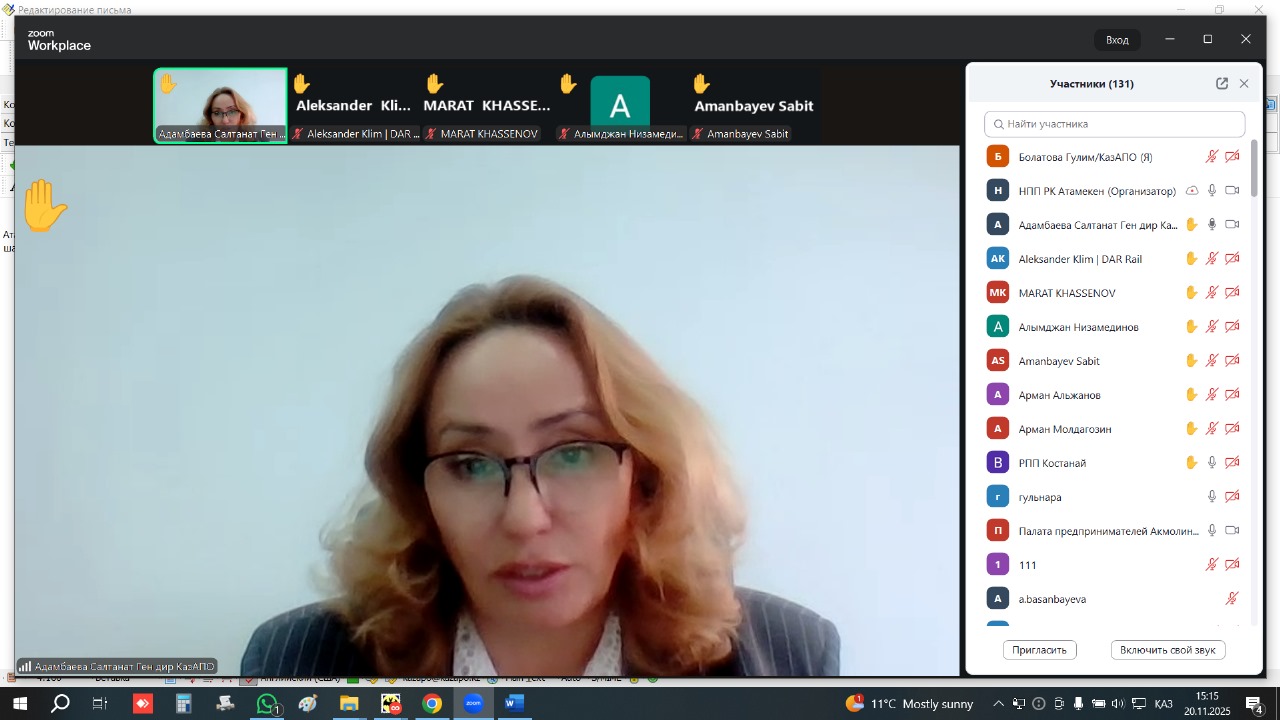Click raised hand icon next to Aleksander Klim

point(1192,259)
